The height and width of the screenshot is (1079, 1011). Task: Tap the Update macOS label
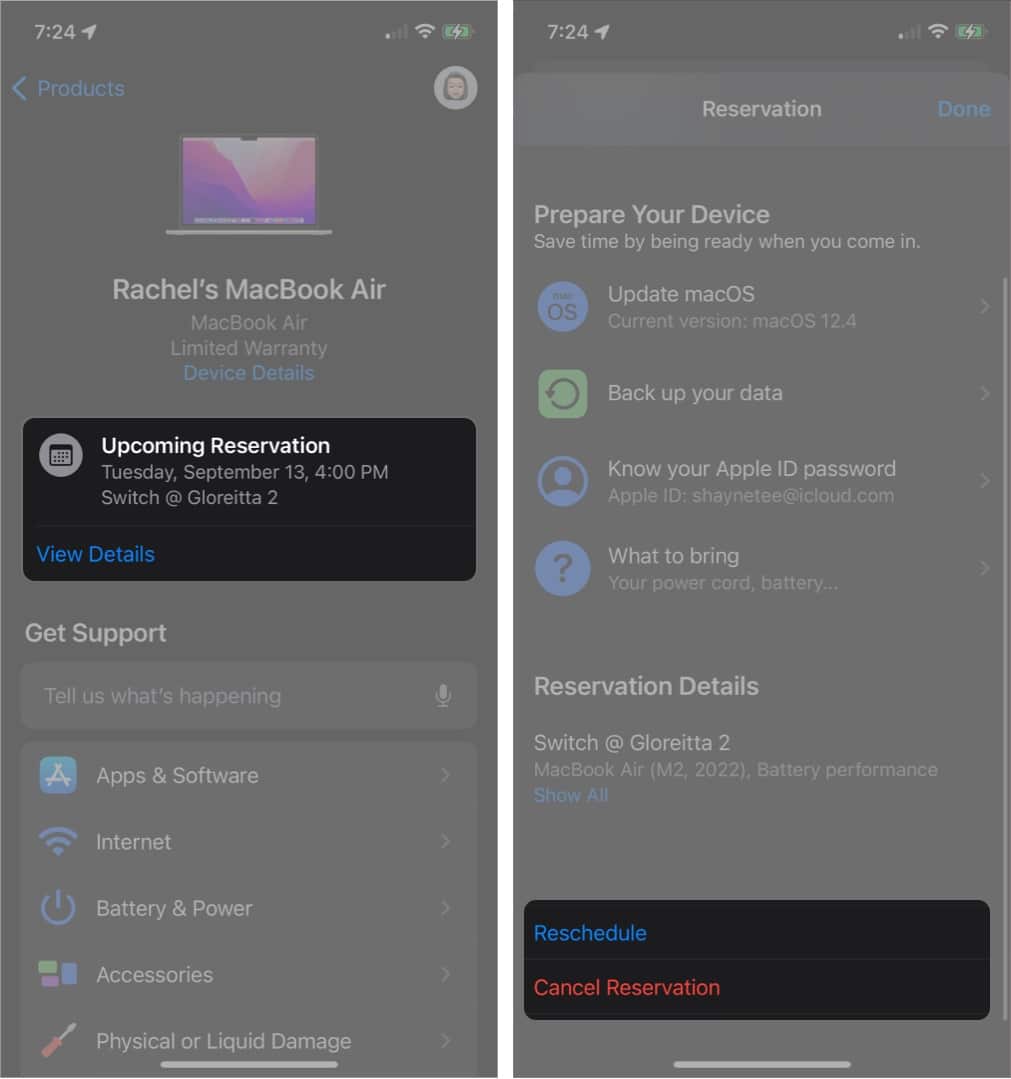[x=681, y=295]
